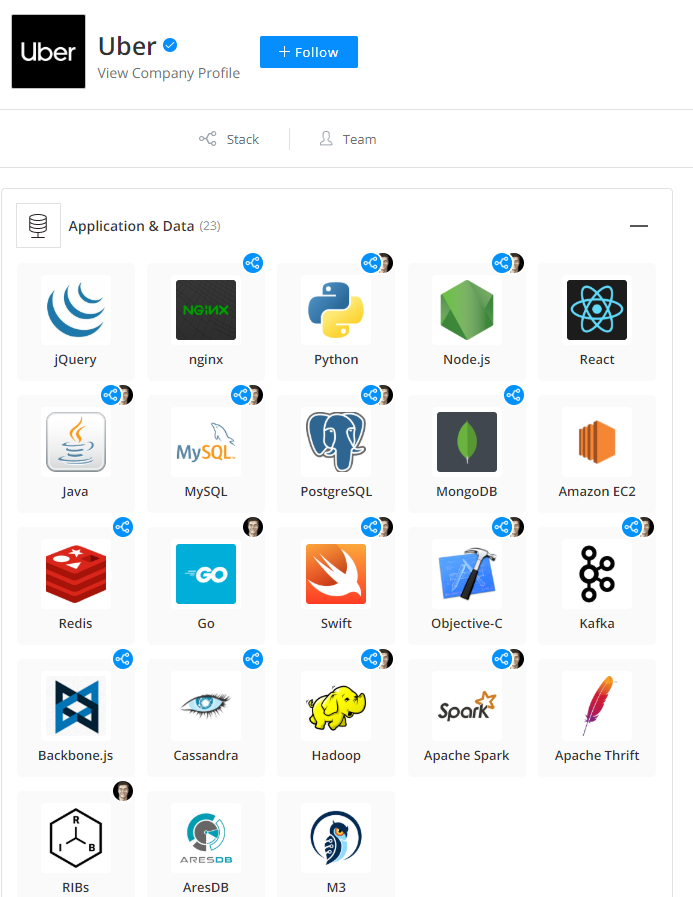
Task: Click the PostgreSQL label text
Action: 336,491
